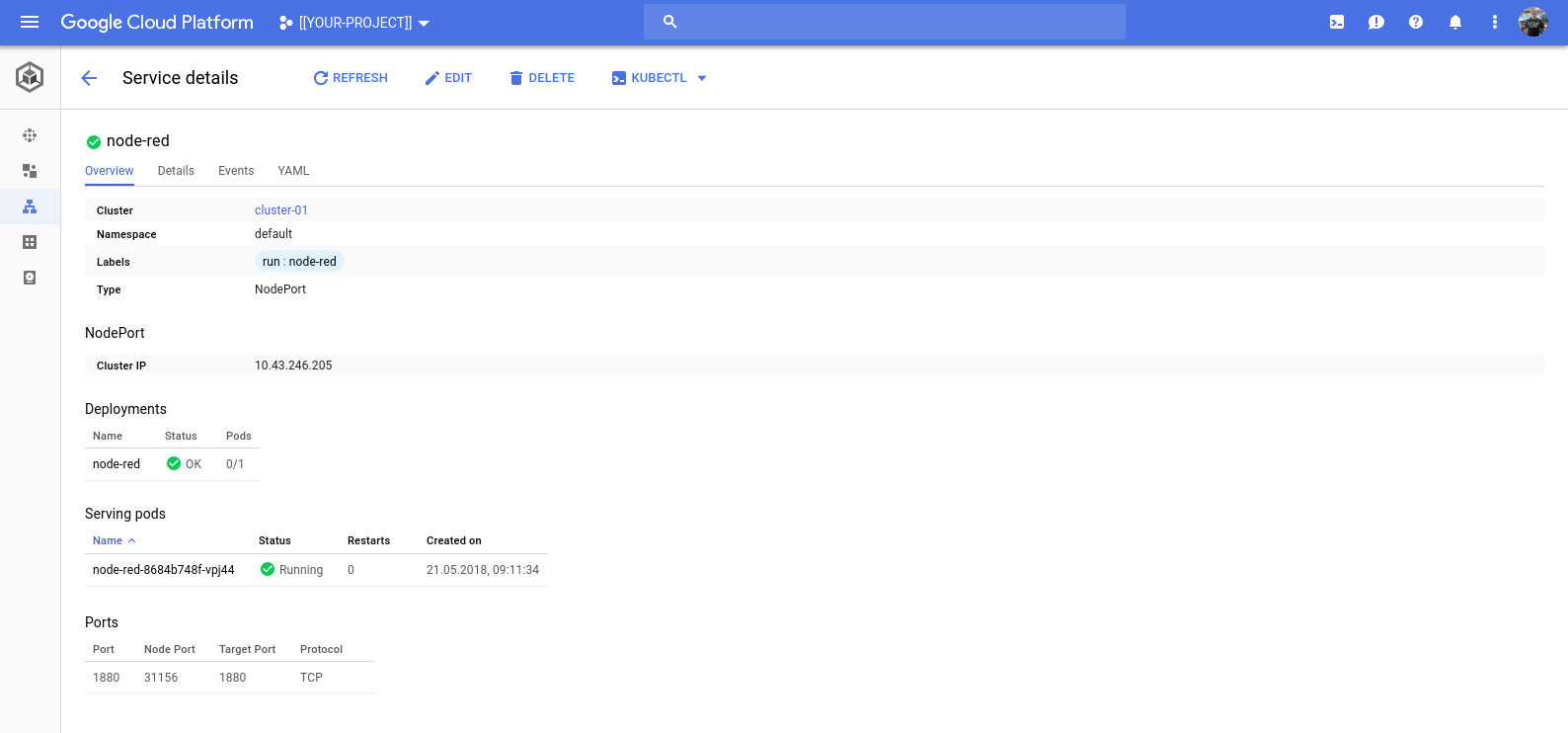Viewport: 1568px width, 733px height.
Task: Click the green status check beside node-red title
Action: click(94, 141)
